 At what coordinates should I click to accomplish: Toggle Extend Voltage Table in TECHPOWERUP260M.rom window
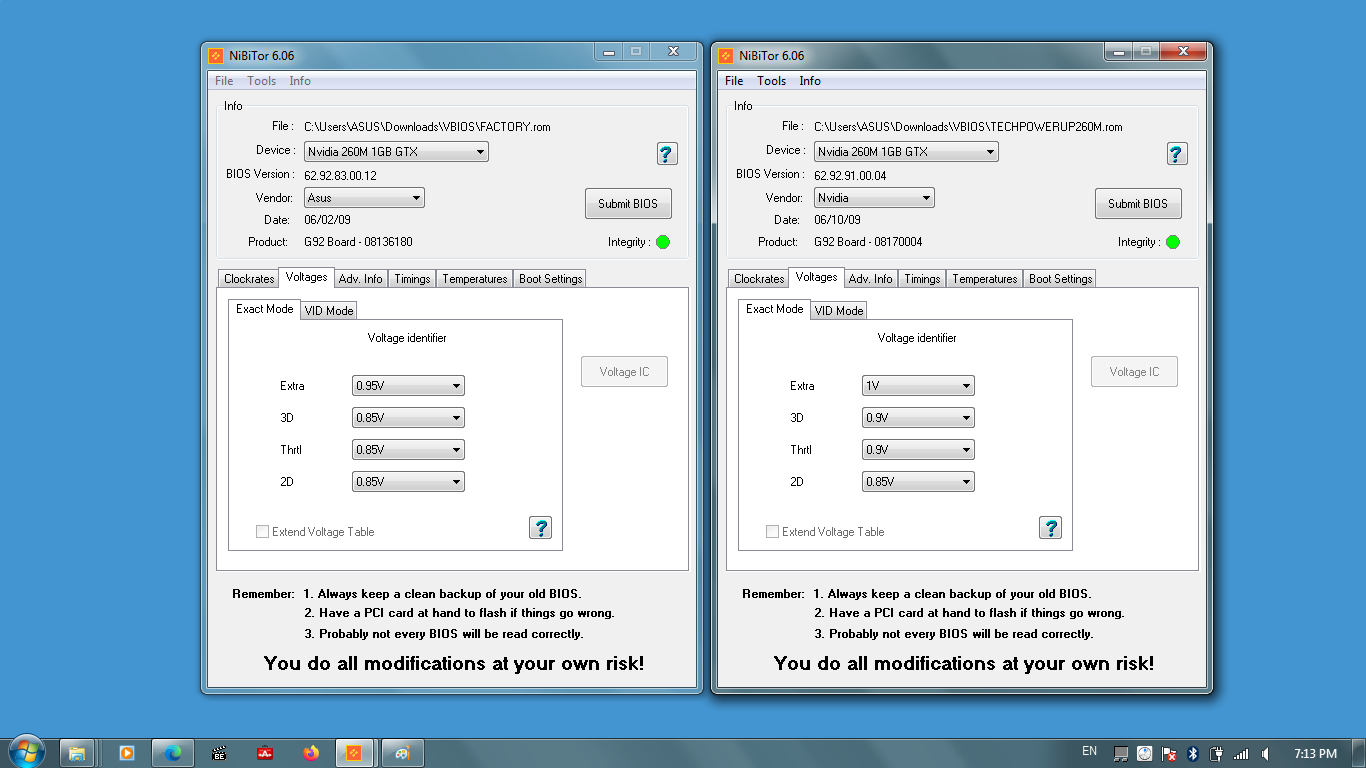click(x=825, y=532)
